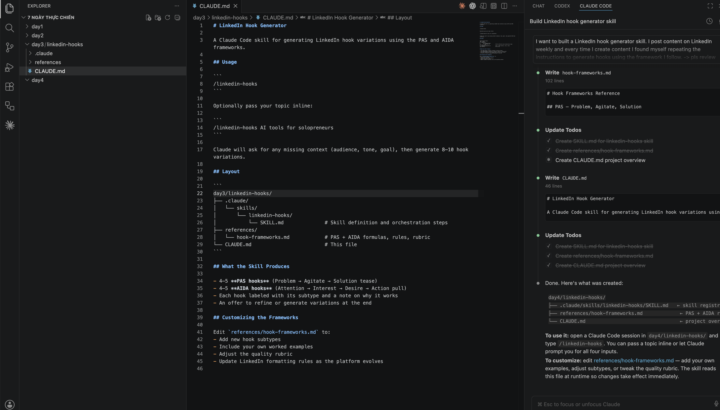Screen dimensions: 720x410
Task: Click the layout grid icon next to the preview icon
Action: [x=494, y=6]
